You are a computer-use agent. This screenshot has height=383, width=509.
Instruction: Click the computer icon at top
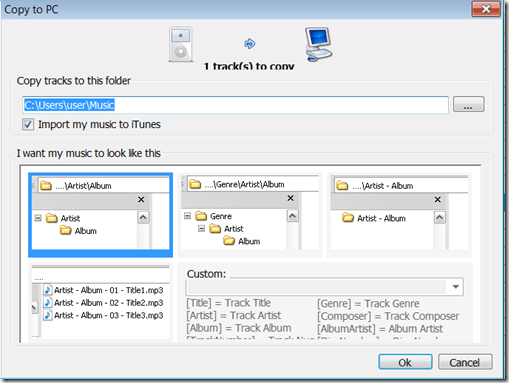click(318, 44)
